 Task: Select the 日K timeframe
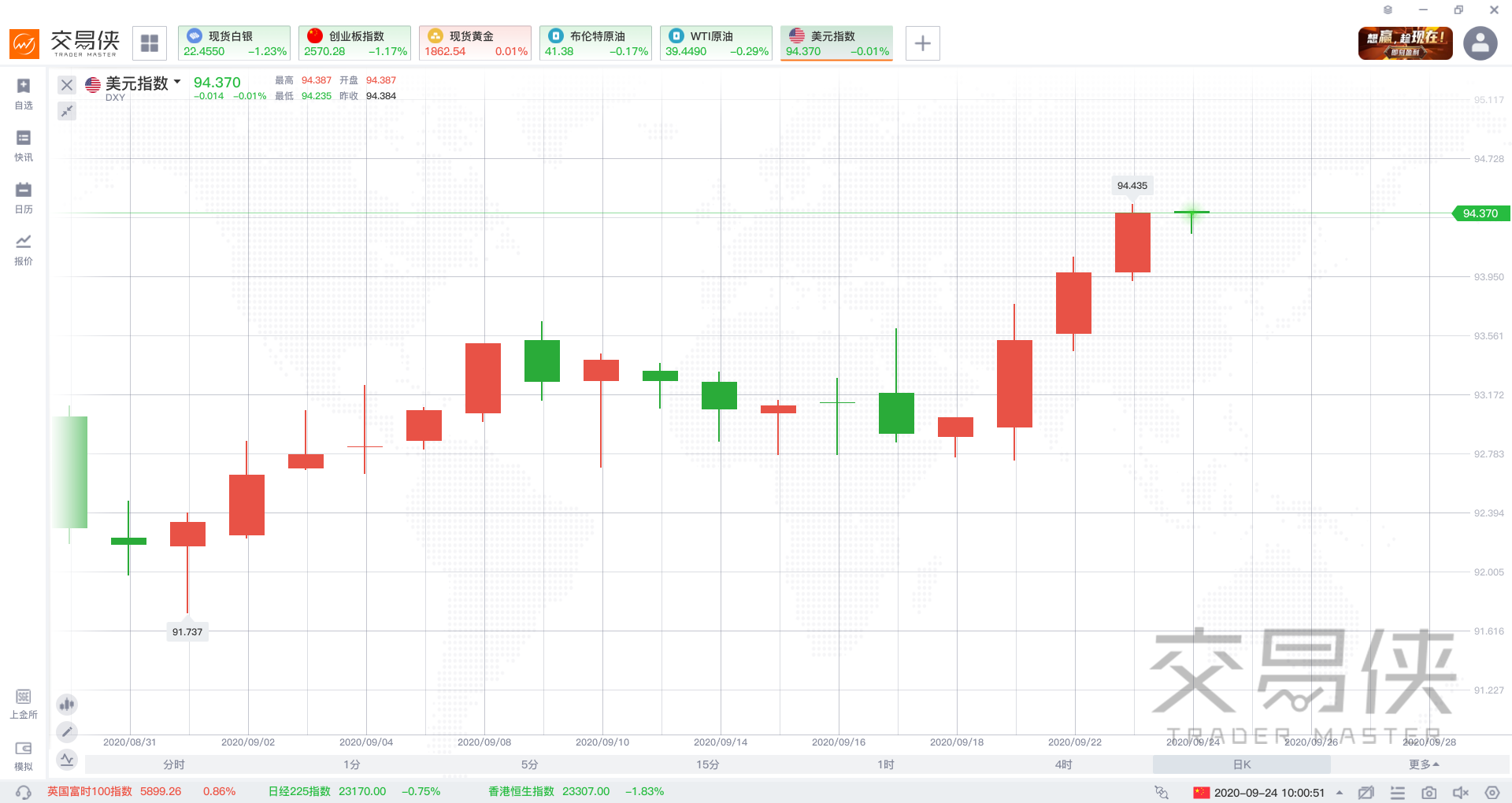pyautogui.click(x=1242, y=764)
